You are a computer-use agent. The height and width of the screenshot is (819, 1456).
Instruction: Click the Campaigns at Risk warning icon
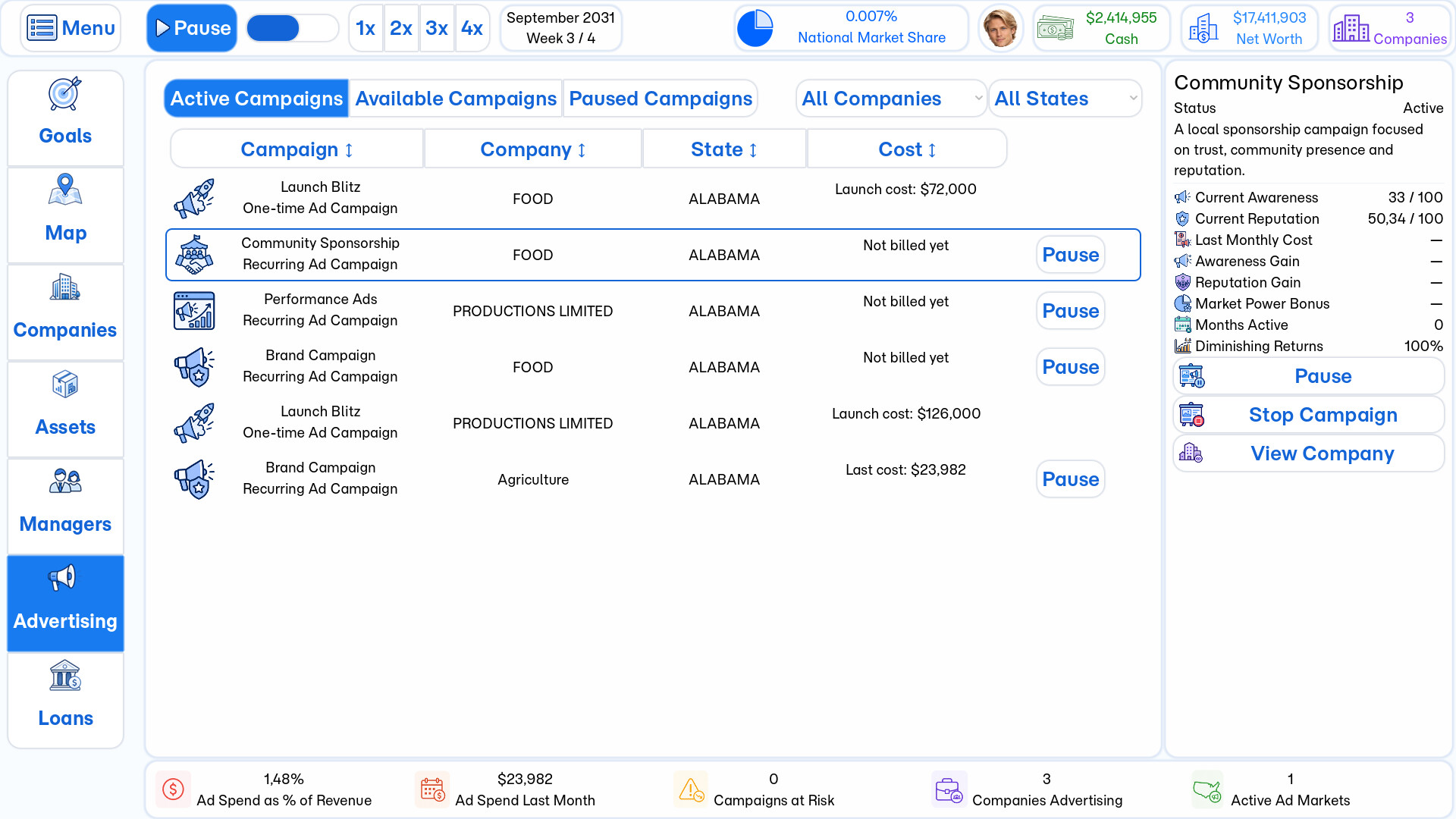click(x=691, y=789)
